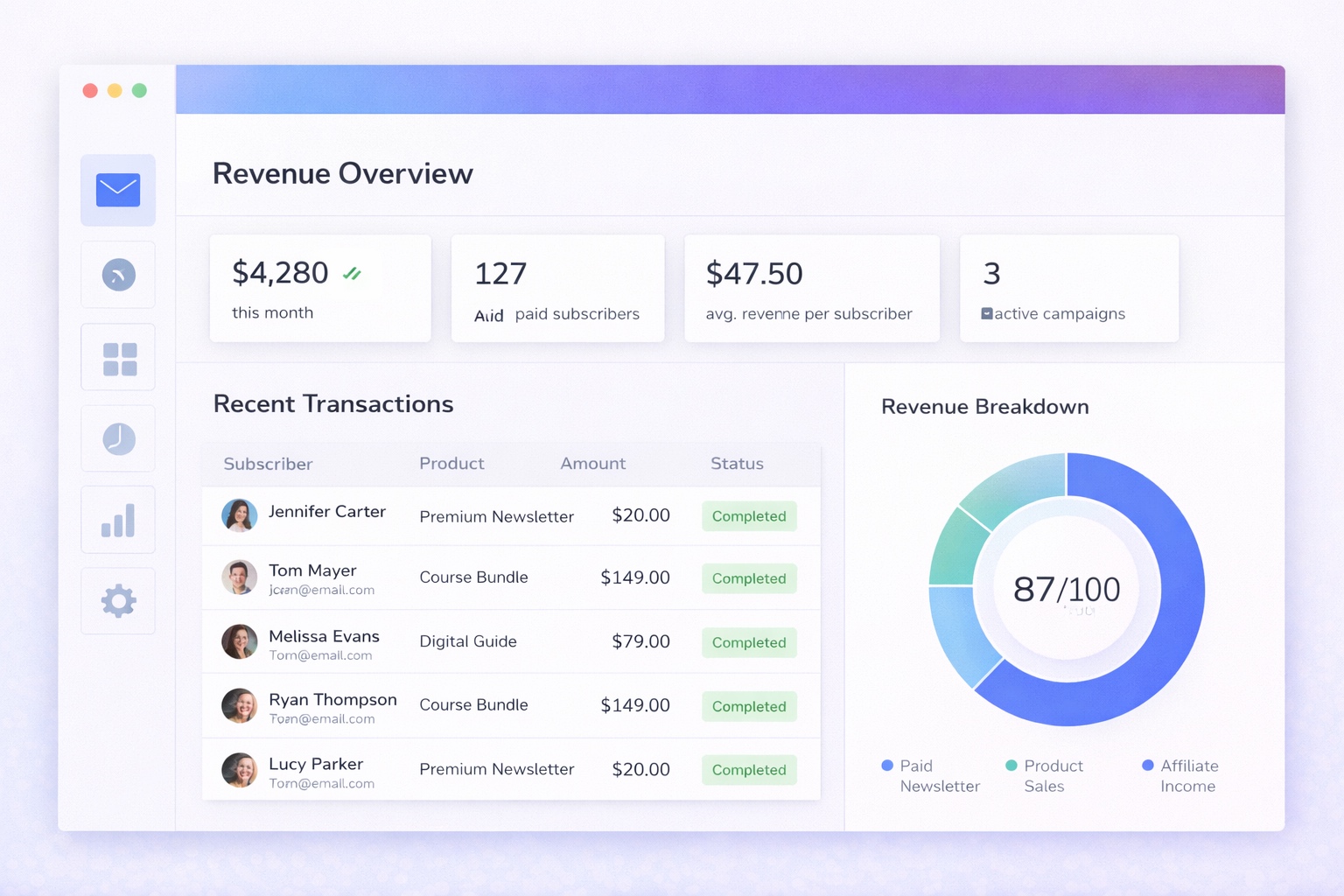Click Ryan Thompson's avatar

click(239, 705)
